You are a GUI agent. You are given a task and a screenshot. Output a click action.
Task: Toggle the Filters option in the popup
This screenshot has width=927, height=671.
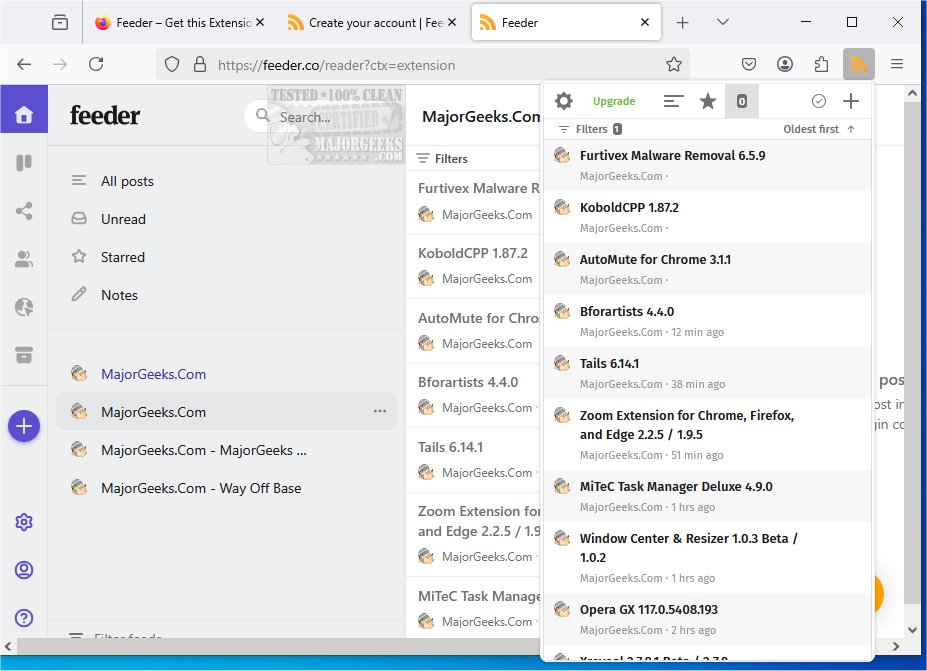pyautogui.click(x=588, y=128)
